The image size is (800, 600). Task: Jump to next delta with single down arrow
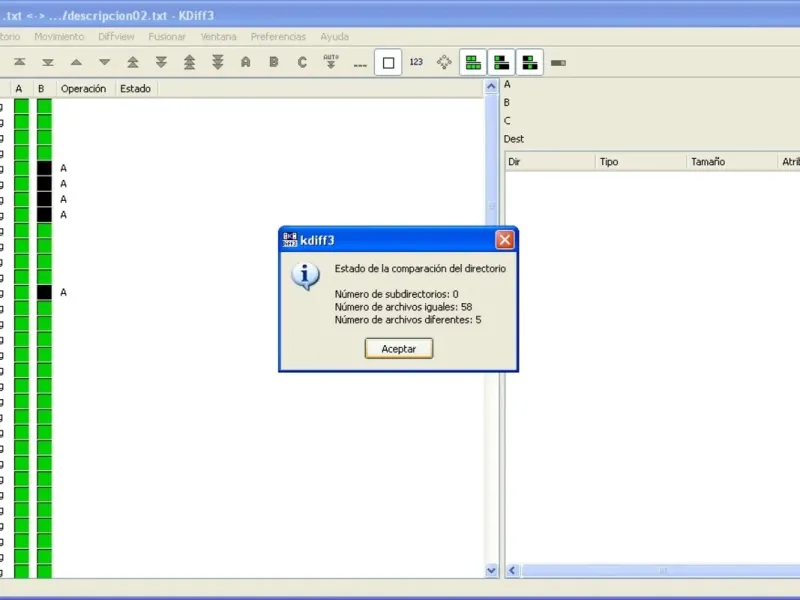pyautogui.click(x=105, y=62)
